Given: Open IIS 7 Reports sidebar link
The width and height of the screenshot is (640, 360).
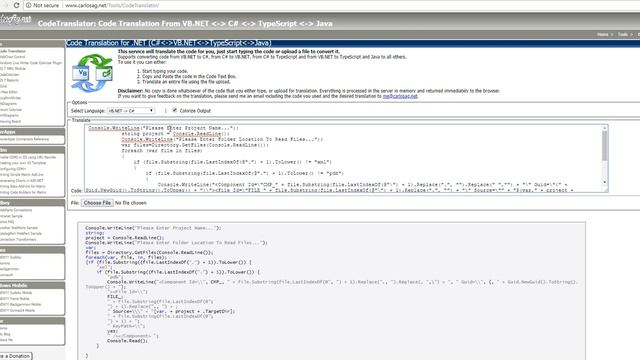Looking at the screenshot, I should point(9,80).
